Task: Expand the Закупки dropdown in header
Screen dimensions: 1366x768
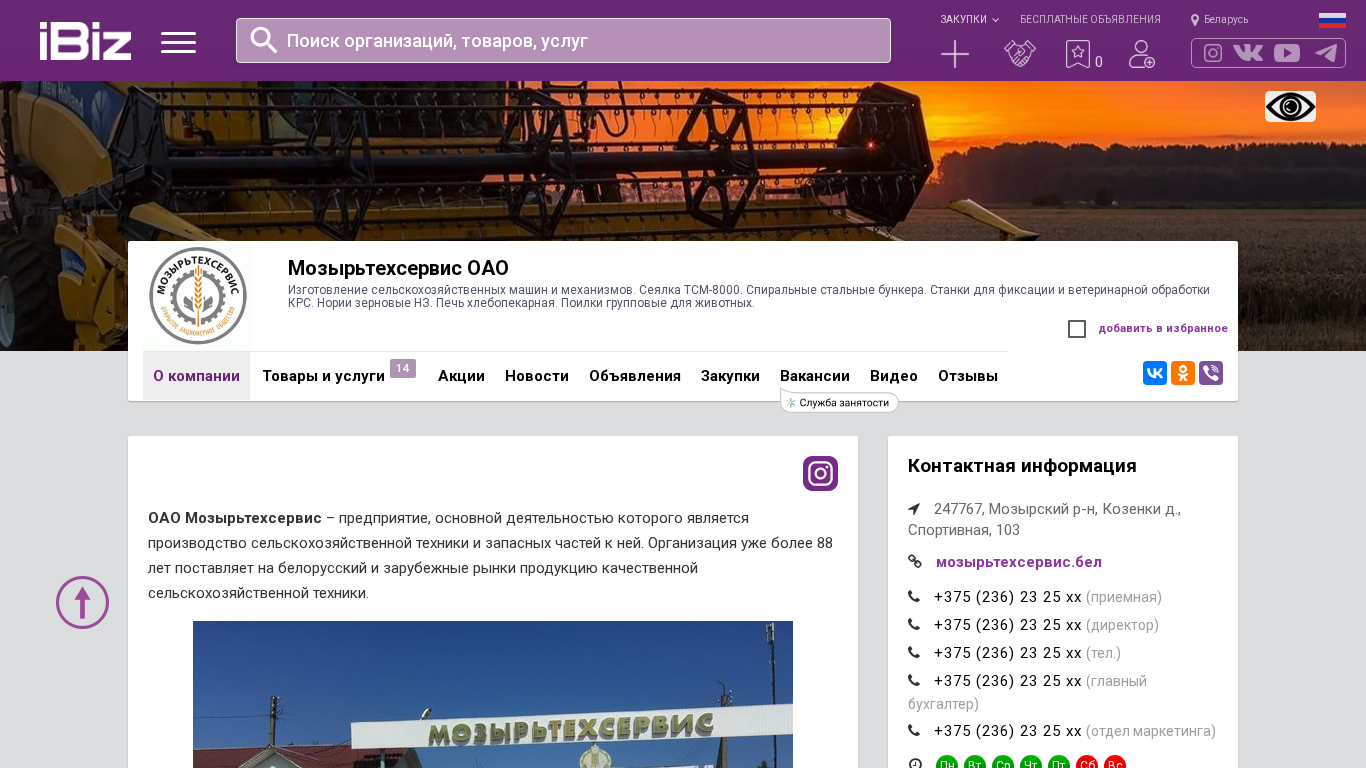Action: [x=969, y=20]
